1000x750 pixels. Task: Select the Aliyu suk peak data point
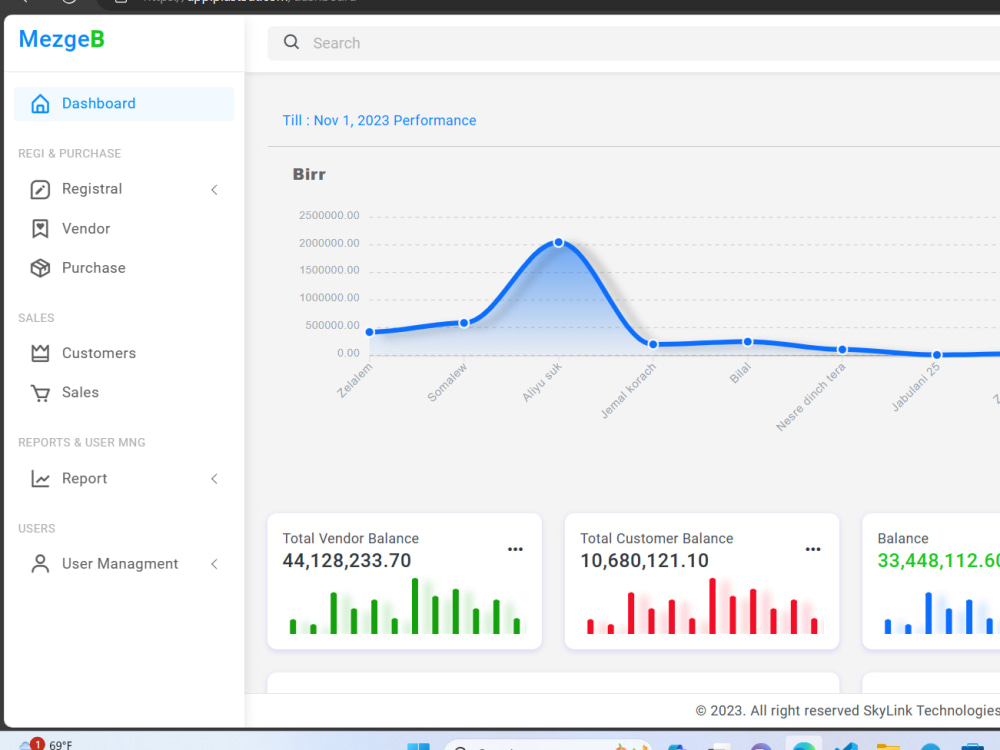[x=559, y=242]
